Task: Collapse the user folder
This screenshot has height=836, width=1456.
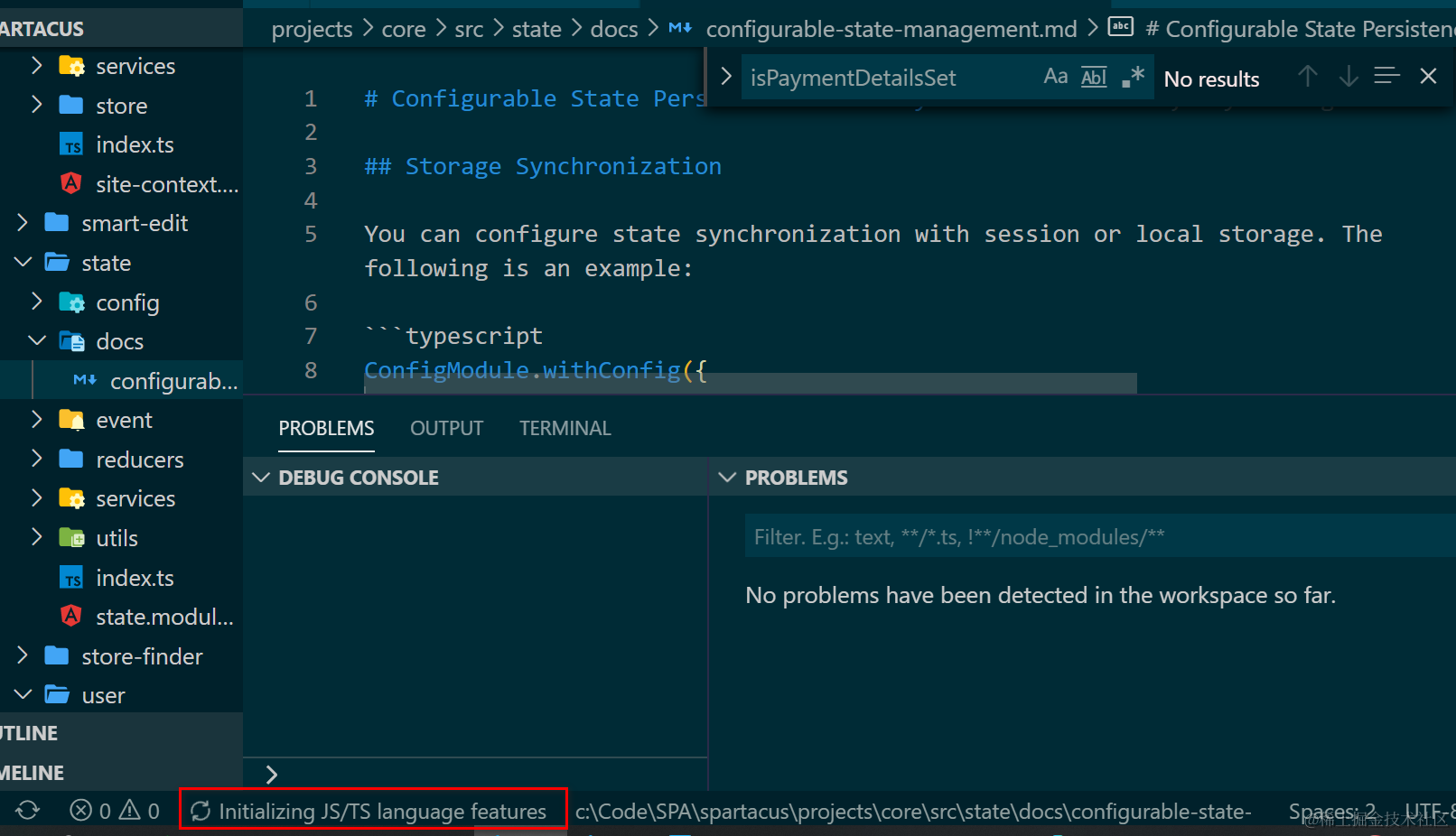Action: click(23, 694)
